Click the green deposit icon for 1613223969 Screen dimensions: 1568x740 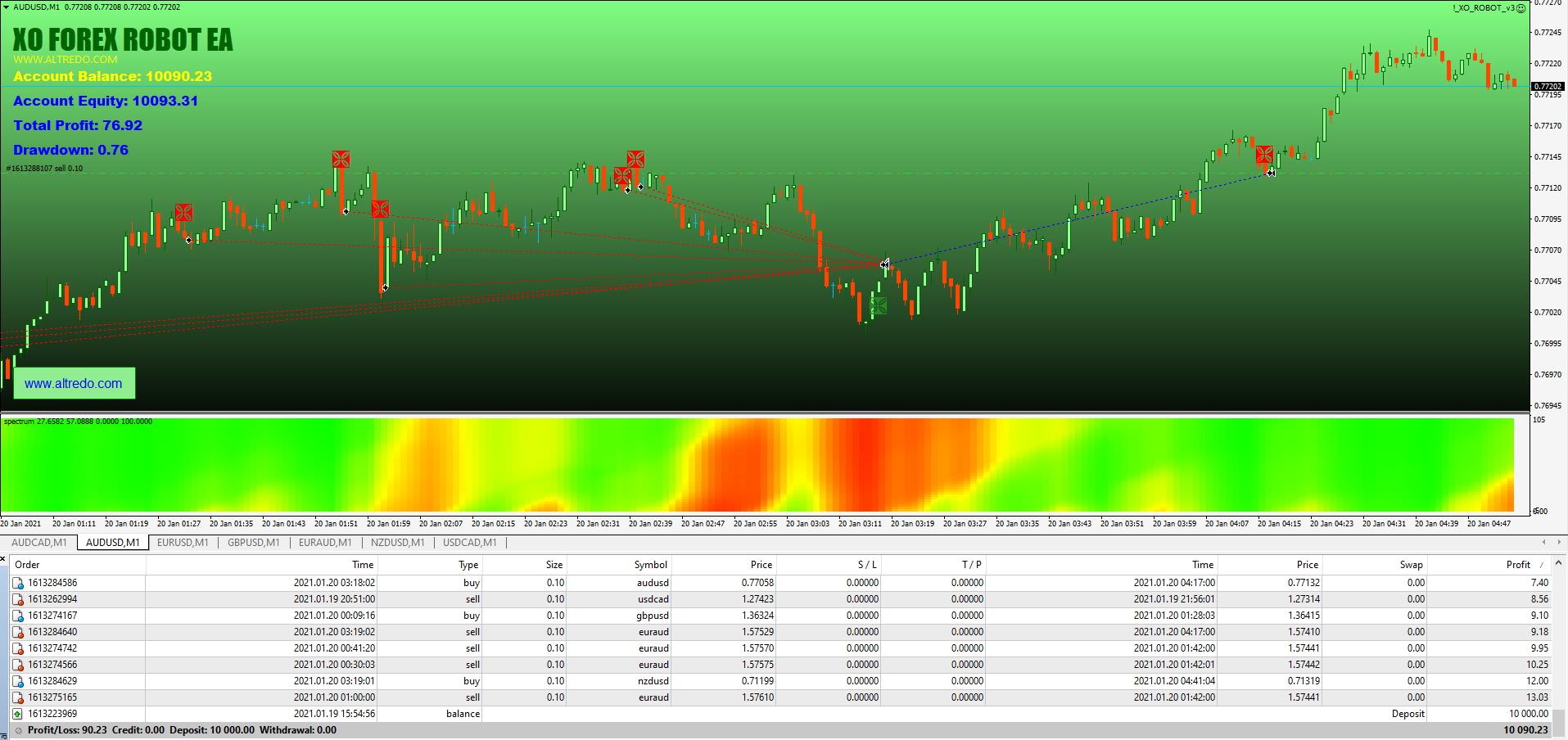pyautogui.click(x=18, y=715)
